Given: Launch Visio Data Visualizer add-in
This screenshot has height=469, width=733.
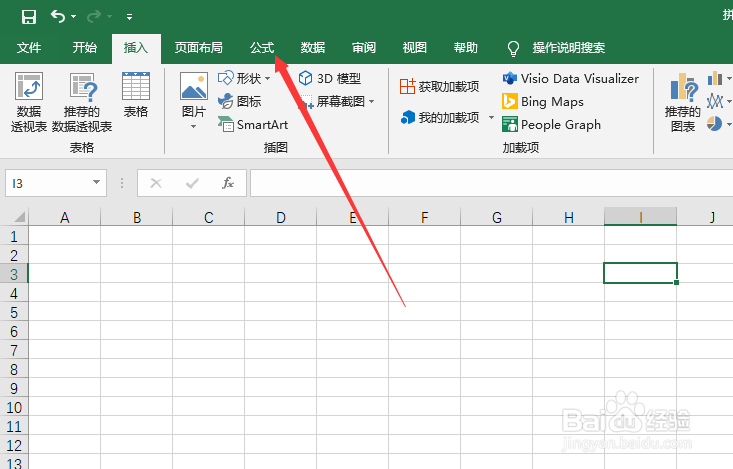Looking at the screenshot, I should point(570,78).
